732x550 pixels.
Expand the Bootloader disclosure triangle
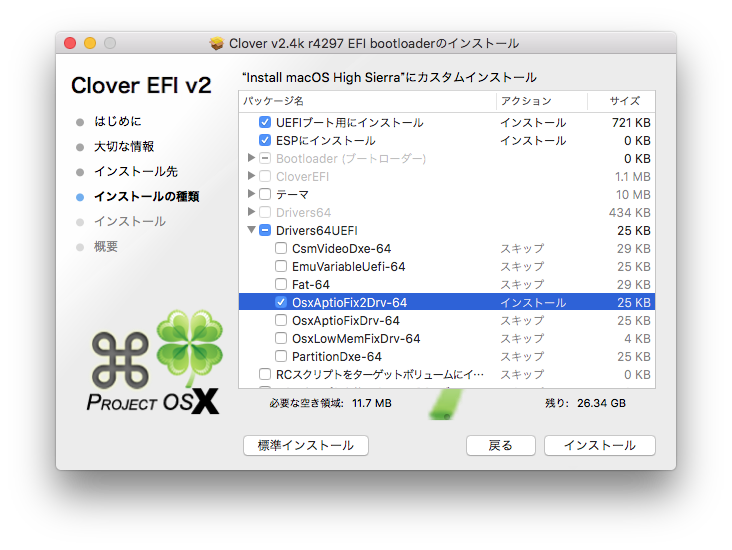click(251, 158)
